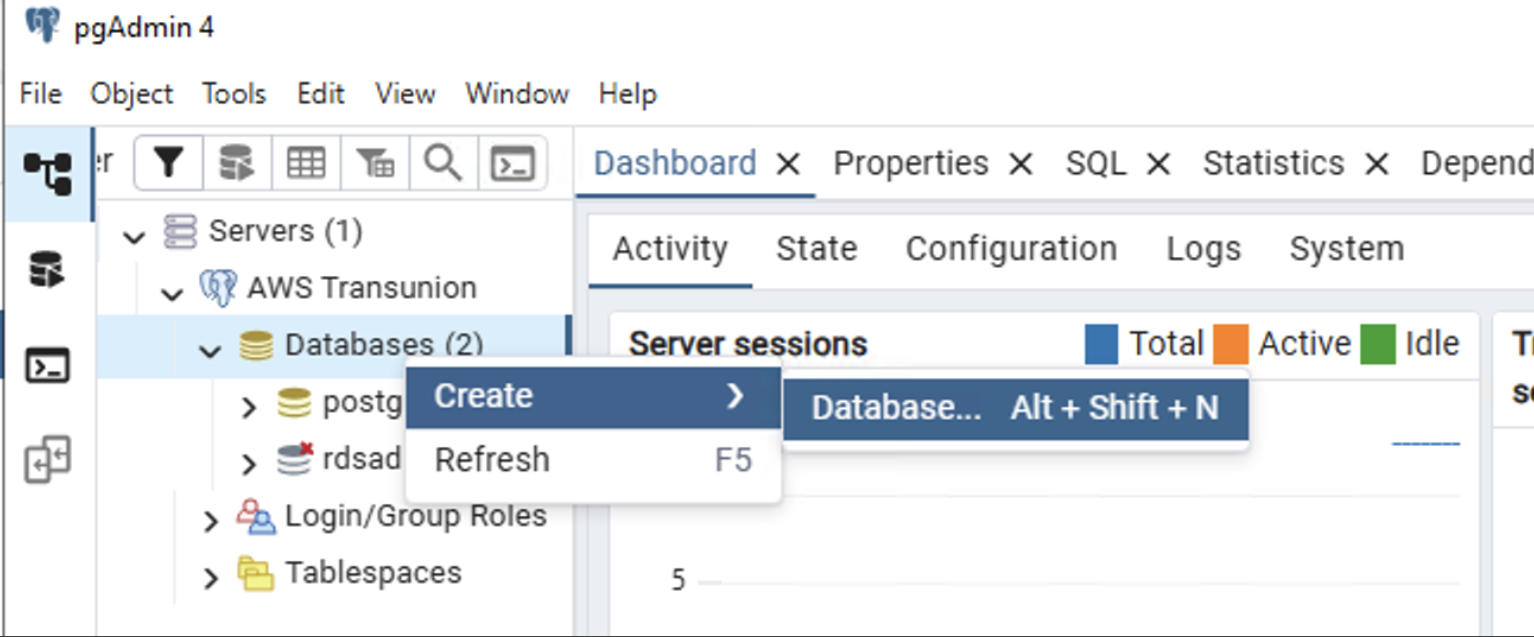Viewport: 1534px width, 637px height.
Task: Click the green Idle legend swatch
Action: 1377,344
